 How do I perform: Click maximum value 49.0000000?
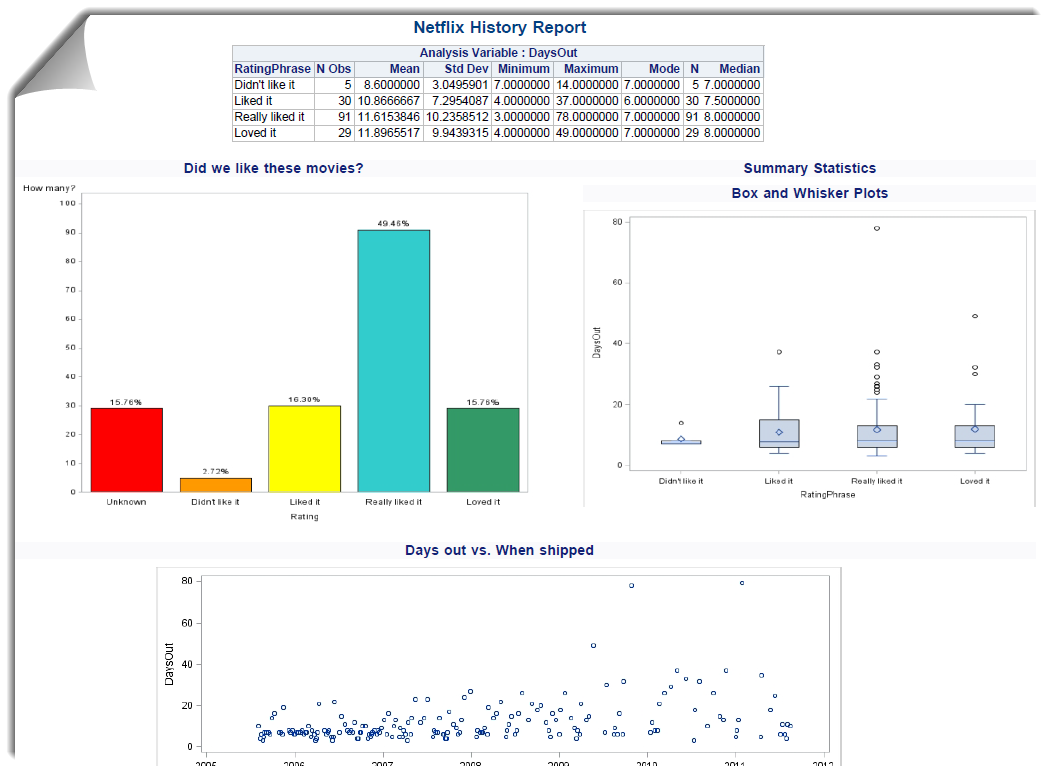coord(587,133)
